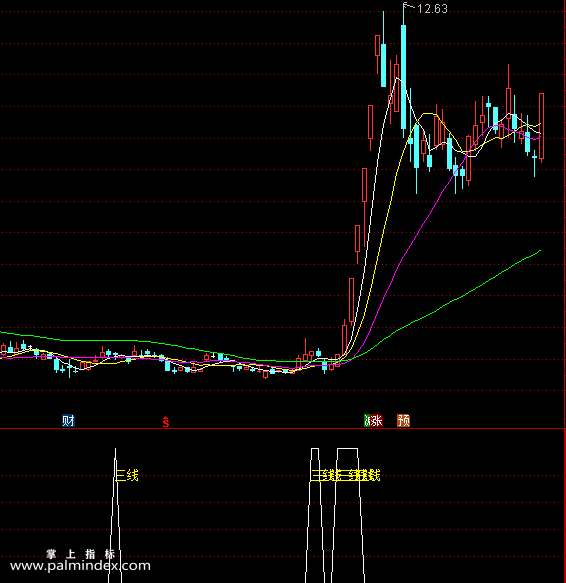Open the www.palmindex.com watermark link
The image size is (566, 583).
[x=80, y=566]
